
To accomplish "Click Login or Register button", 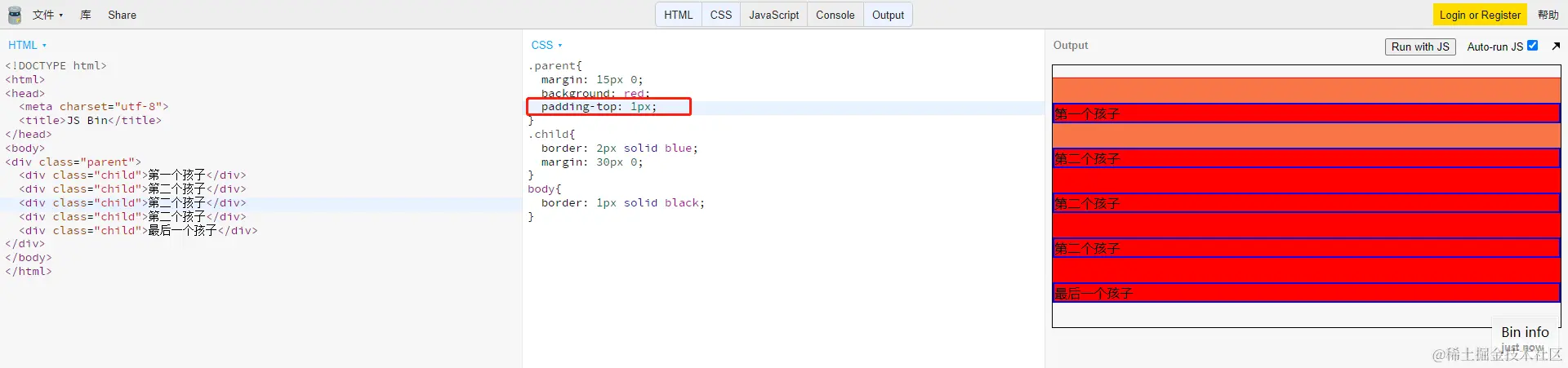I will pyautogui.click(x=1480, y=15).
